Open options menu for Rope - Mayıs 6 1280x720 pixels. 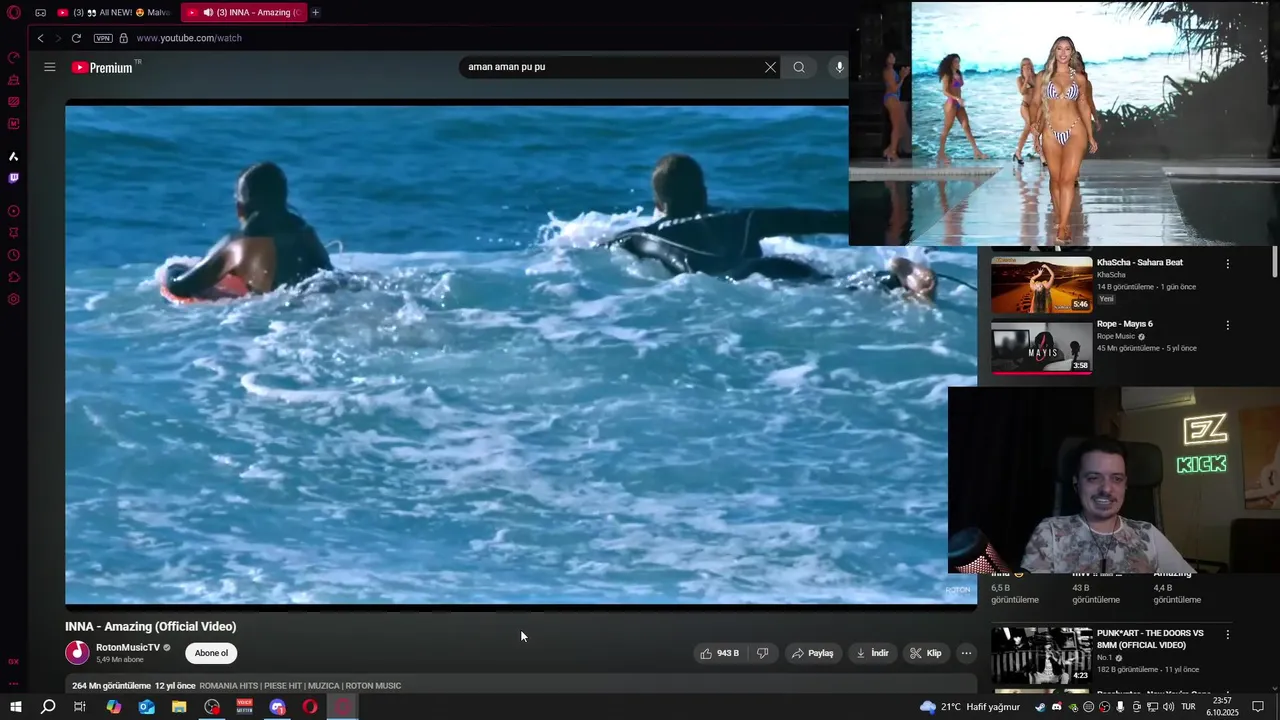(x=1228, y=325)
